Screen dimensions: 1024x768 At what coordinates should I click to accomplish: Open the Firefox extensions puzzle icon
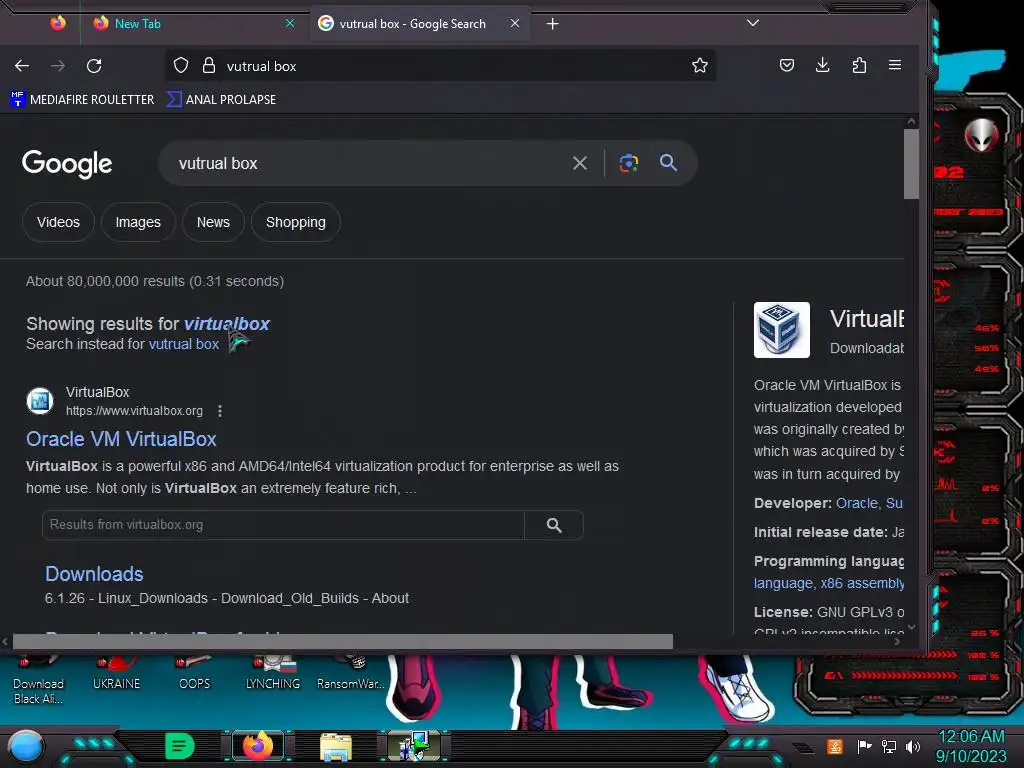click(859, 65)
